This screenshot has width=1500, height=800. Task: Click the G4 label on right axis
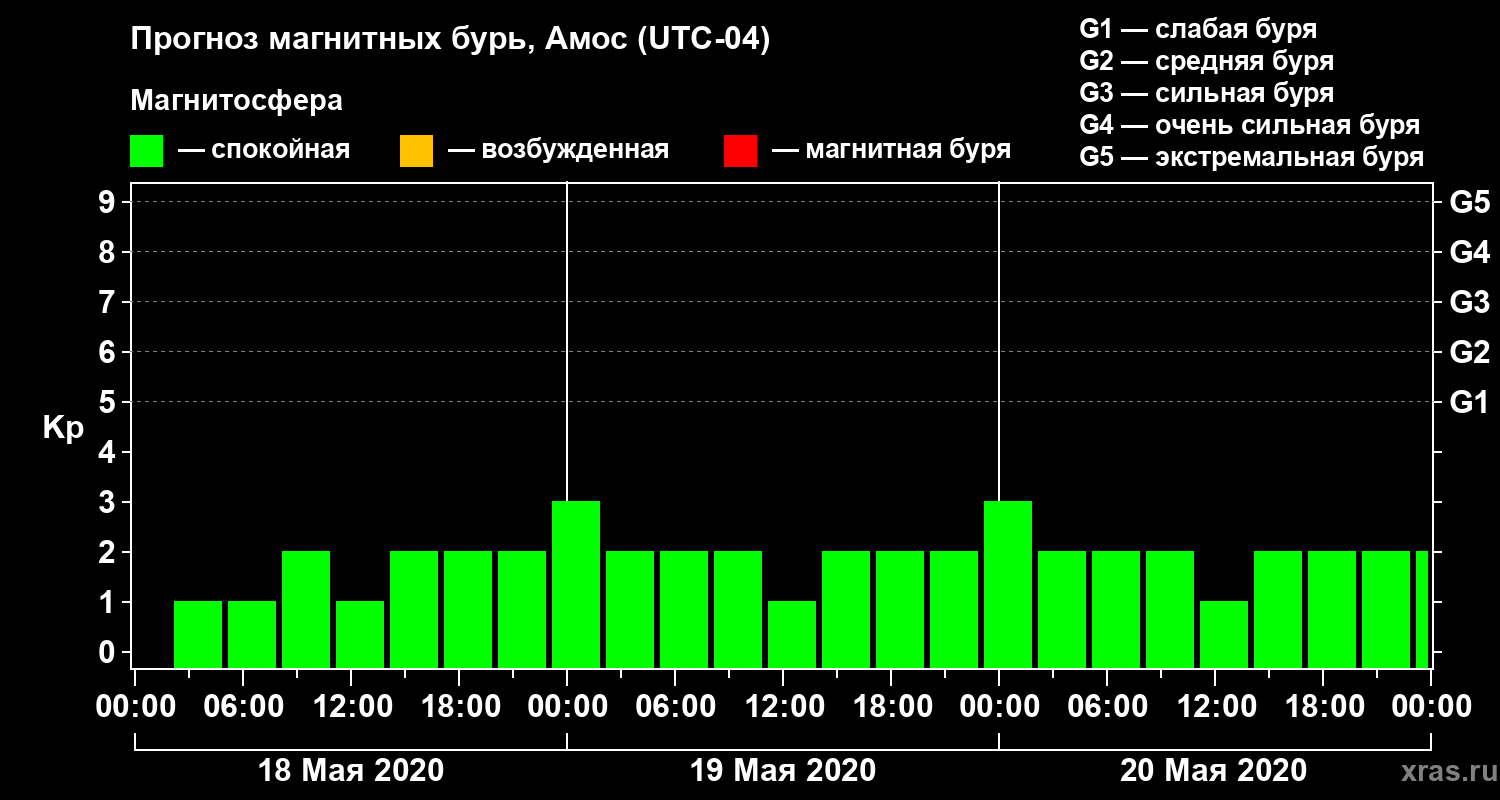tap(1469, 252)
